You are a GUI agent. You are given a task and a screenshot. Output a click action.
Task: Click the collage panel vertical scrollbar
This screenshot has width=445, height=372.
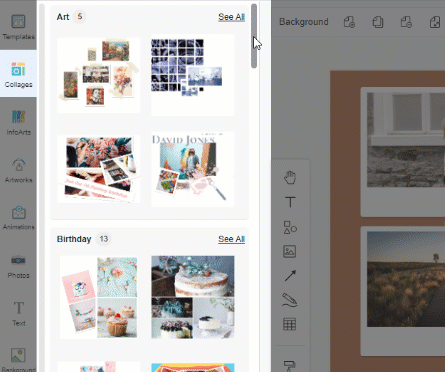(254, 36)
